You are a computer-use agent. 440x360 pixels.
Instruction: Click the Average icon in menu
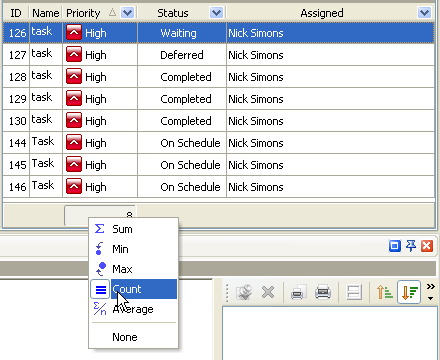[100, 309]
